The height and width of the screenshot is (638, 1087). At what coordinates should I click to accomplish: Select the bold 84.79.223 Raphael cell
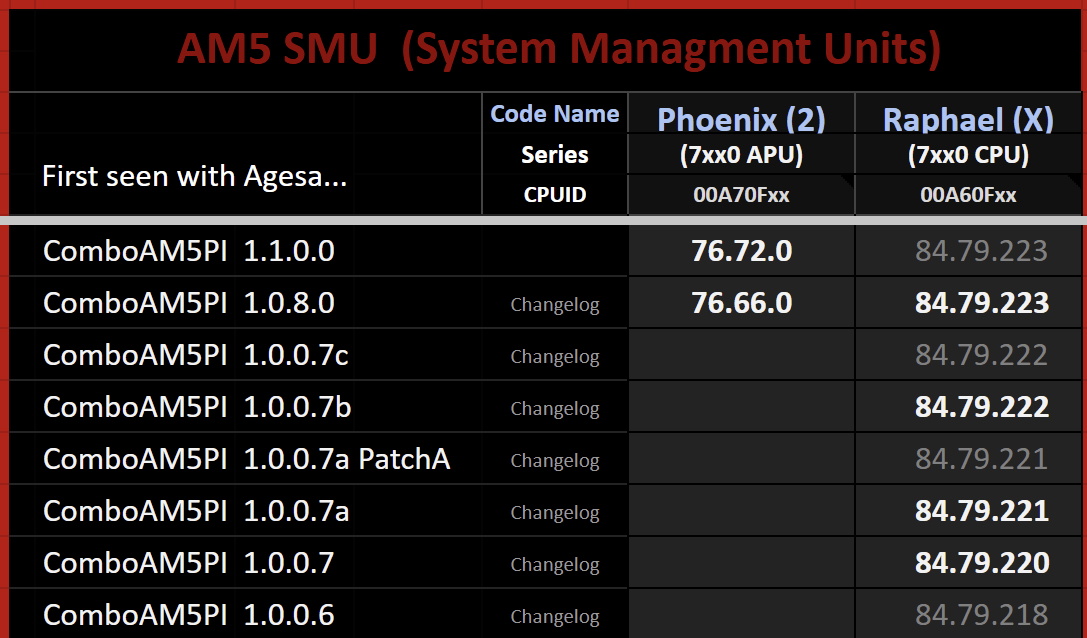point(968,303)
